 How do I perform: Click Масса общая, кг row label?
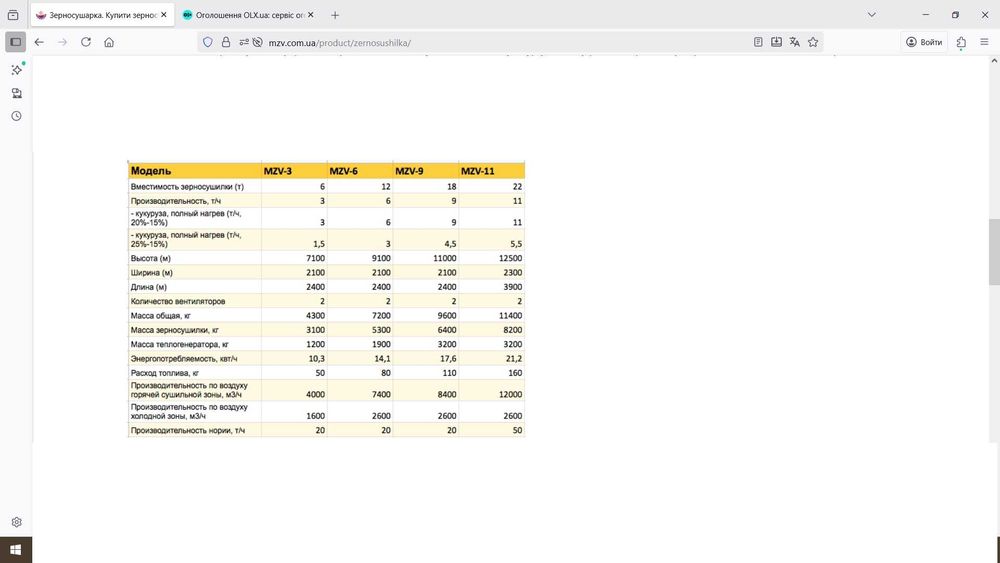tap(160, 316)
